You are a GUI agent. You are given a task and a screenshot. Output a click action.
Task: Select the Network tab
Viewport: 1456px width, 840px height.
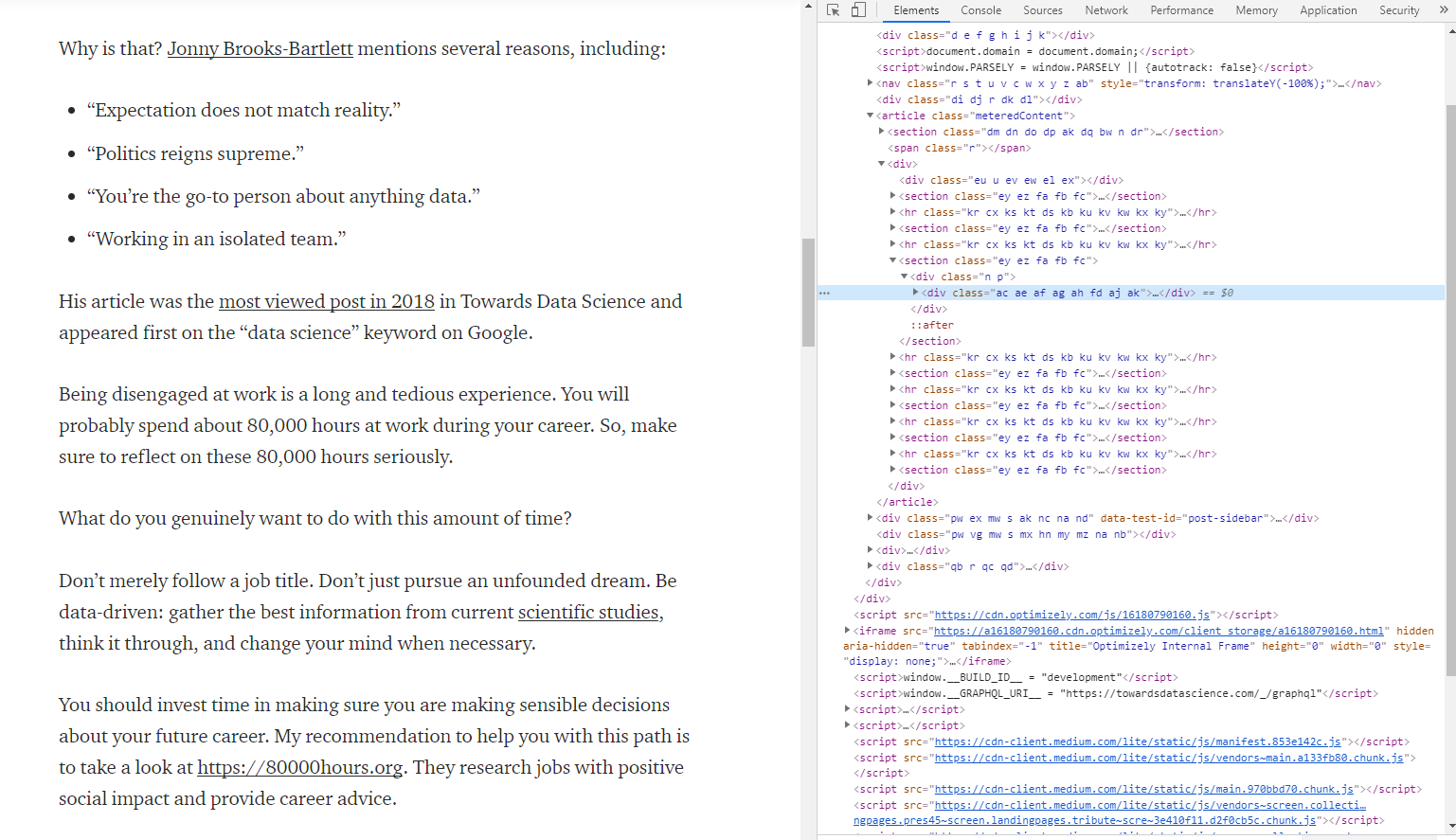coord(1105,10)
